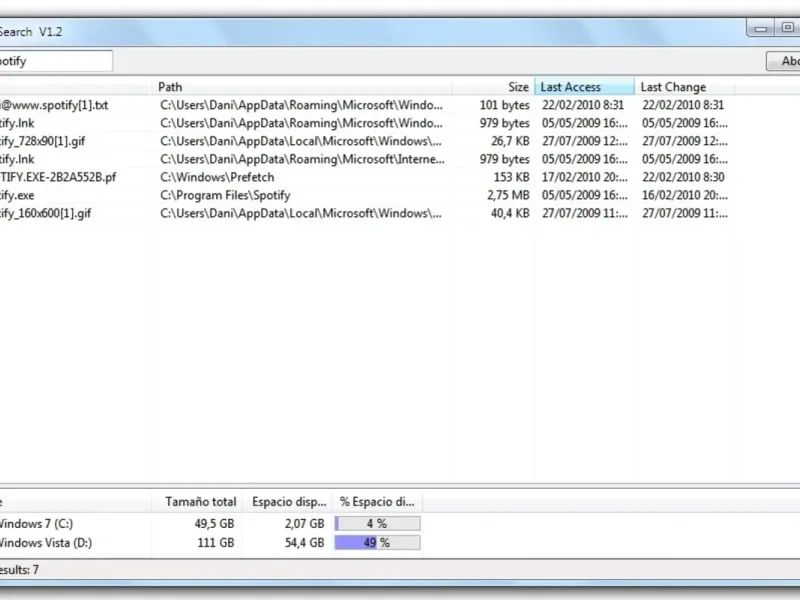Select the Windows Vista (D:) drive row
800x600 pixels.
[211, 543]
